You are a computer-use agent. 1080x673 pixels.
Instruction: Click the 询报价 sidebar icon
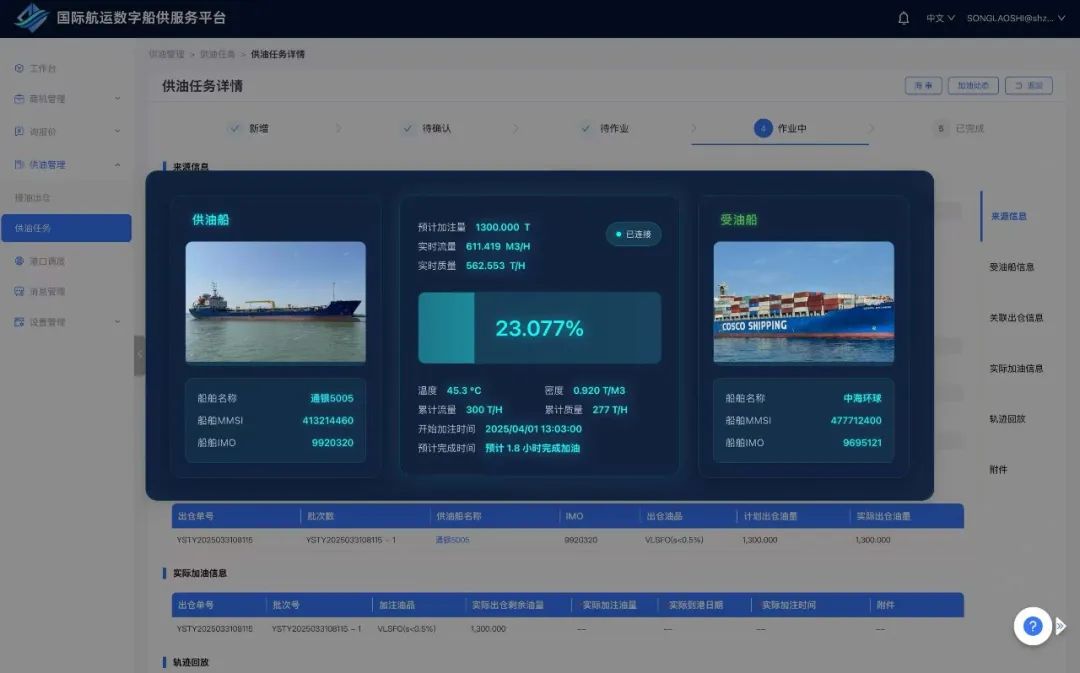19,131
